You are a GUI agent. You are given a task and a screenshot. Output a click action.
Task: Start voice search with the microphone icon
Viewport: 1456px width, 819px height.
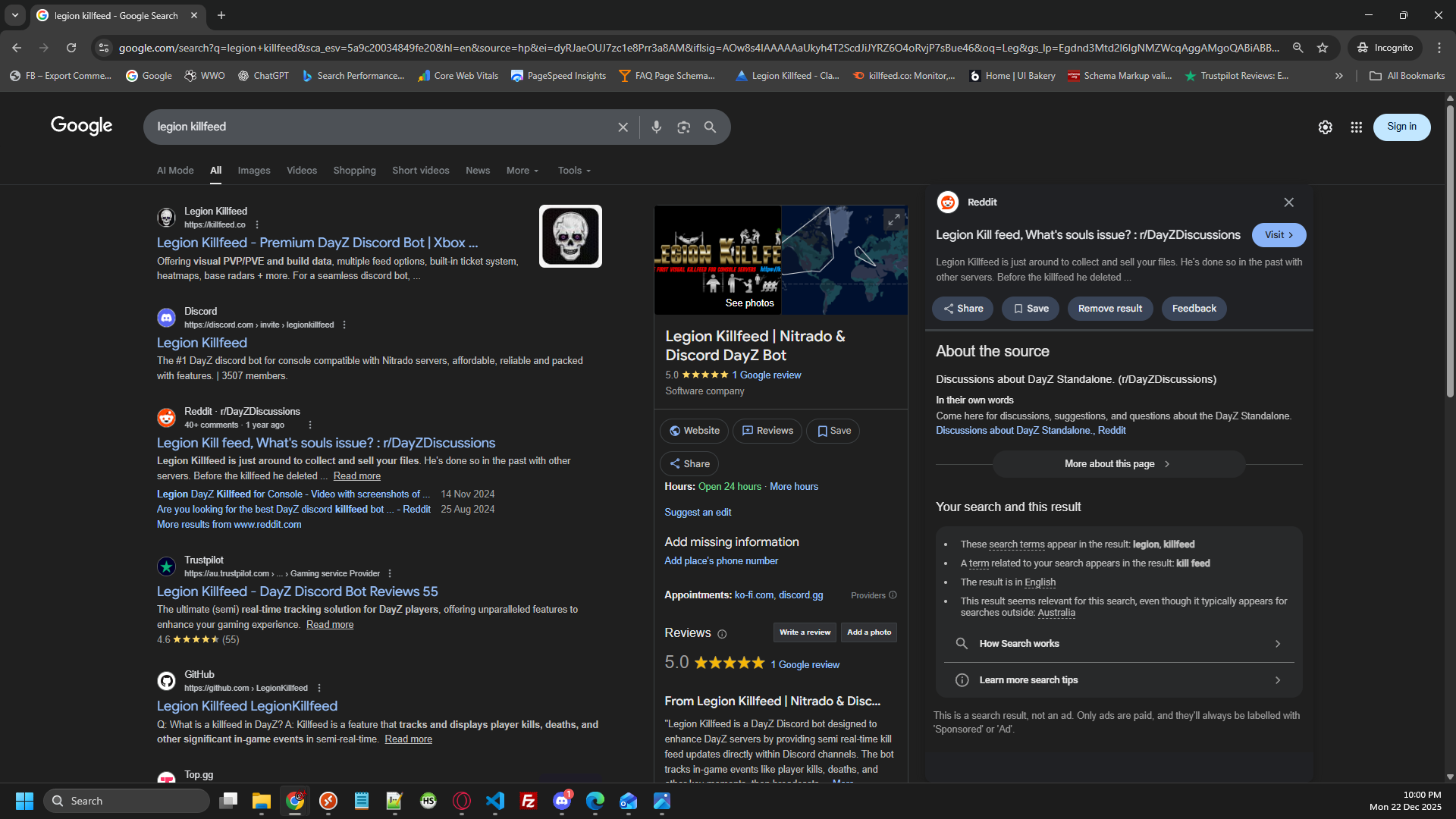pos(657,127)
